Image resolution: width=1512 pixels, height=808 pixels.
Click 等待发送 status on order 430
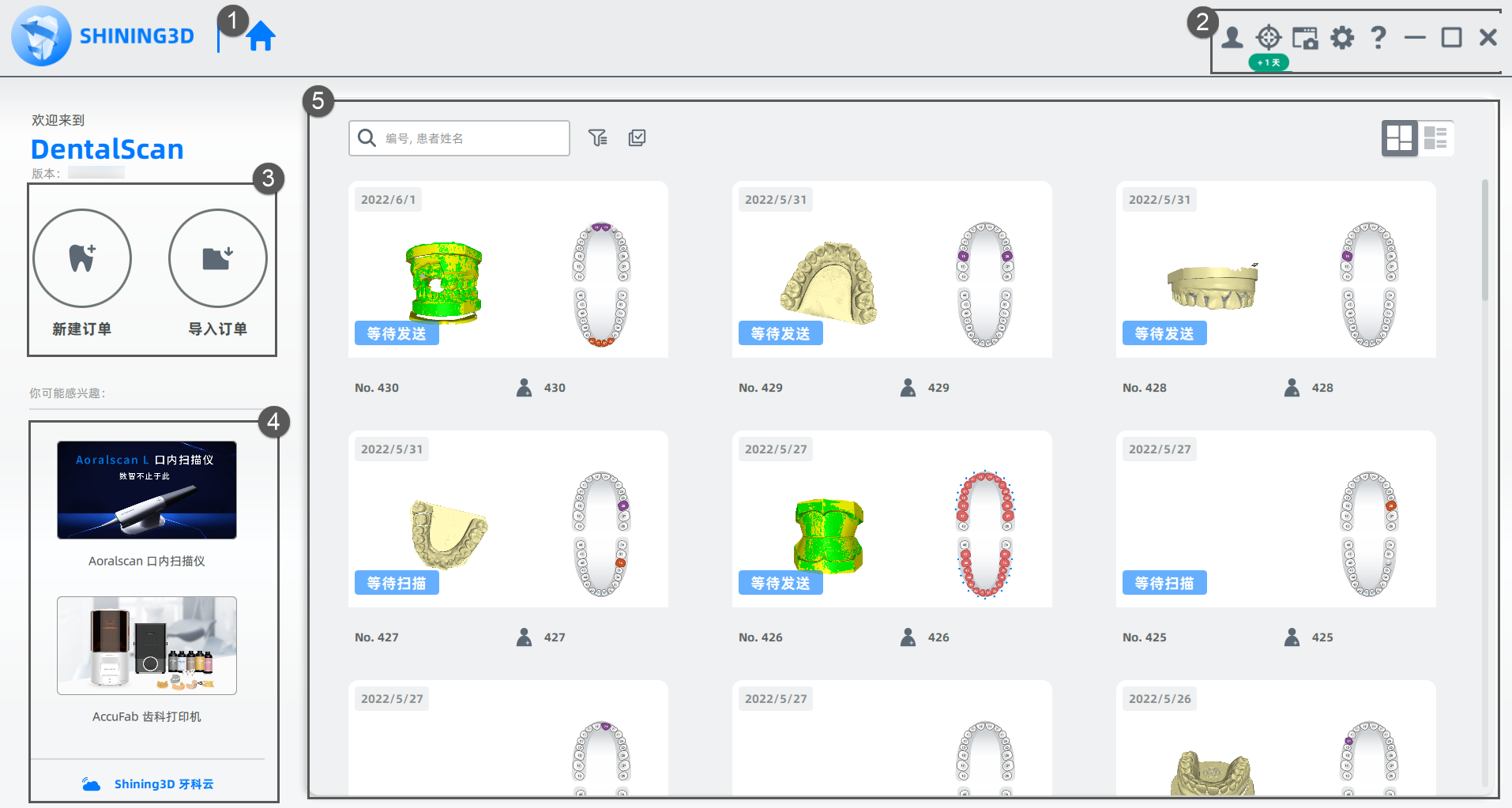(397, 333)
